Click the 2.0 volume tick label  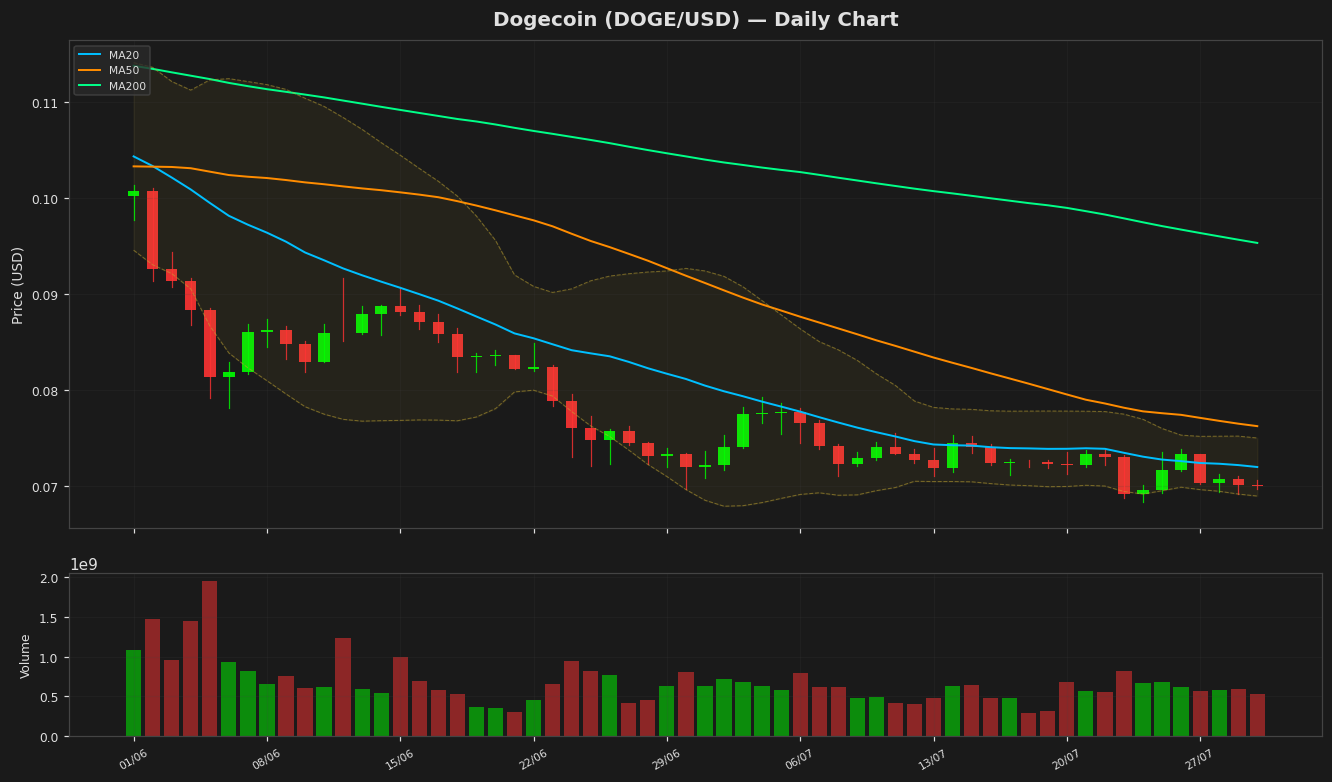(x=49, y=579)
